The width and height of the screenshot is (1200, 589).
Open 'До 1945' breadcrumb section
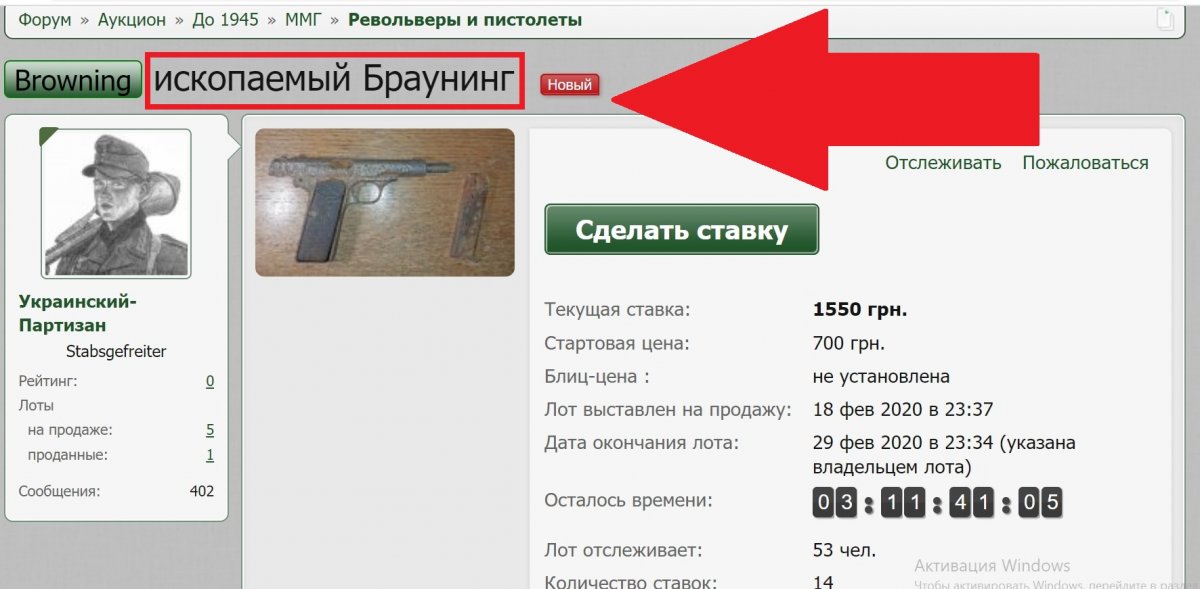tap(226, 20)
